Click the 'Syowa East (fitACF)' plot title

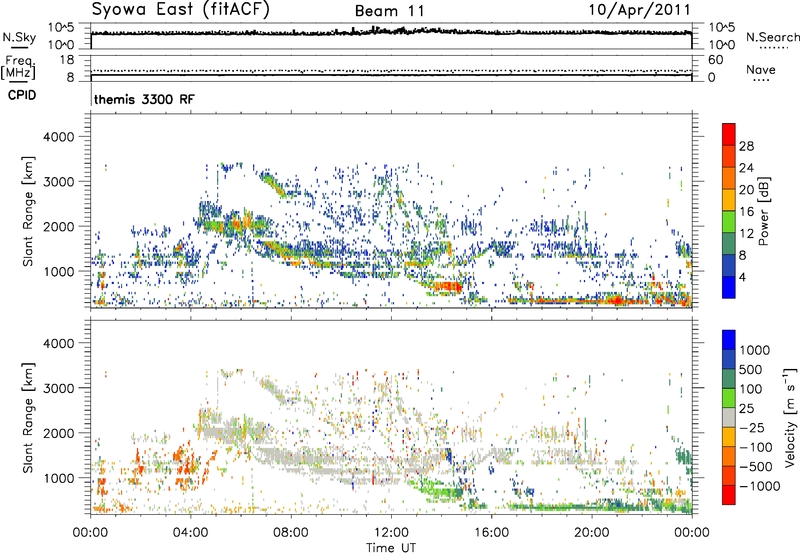[x=180, y=9]
